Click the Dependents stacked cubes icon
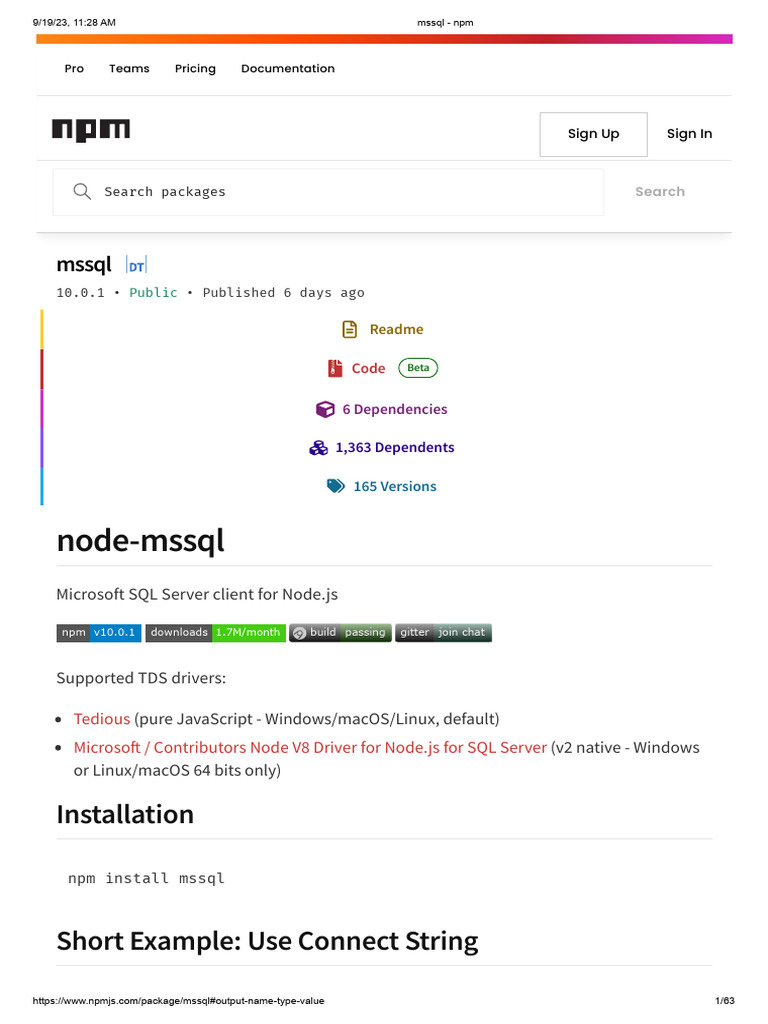 click(319, 448)
